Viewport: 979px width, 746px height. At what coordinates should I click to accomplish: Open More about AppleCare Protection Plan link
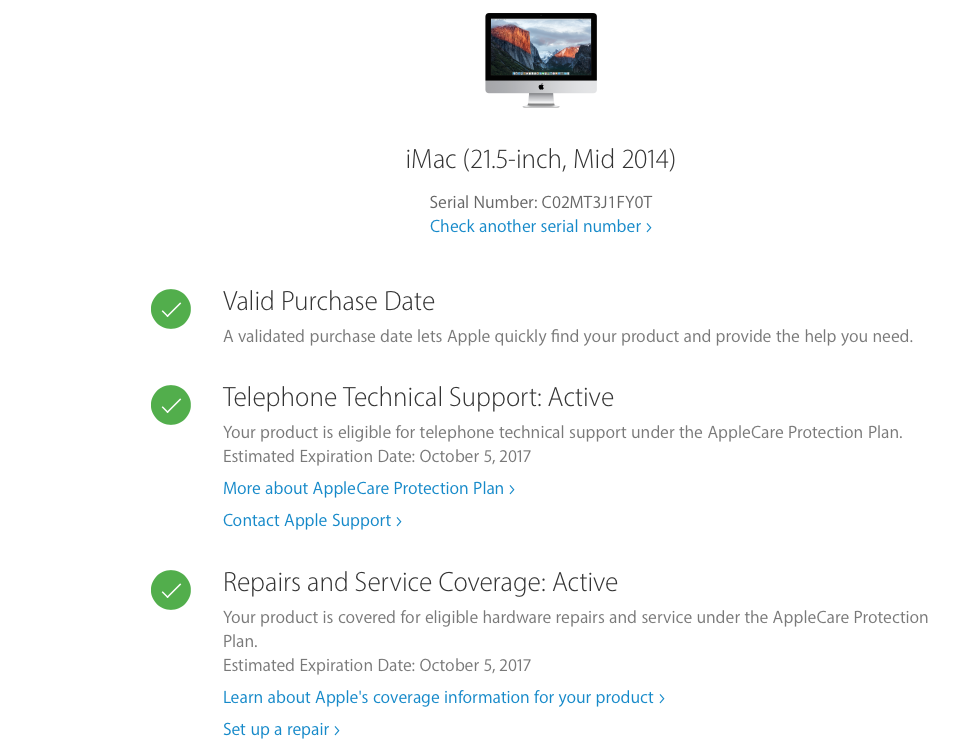click(368, 488)
